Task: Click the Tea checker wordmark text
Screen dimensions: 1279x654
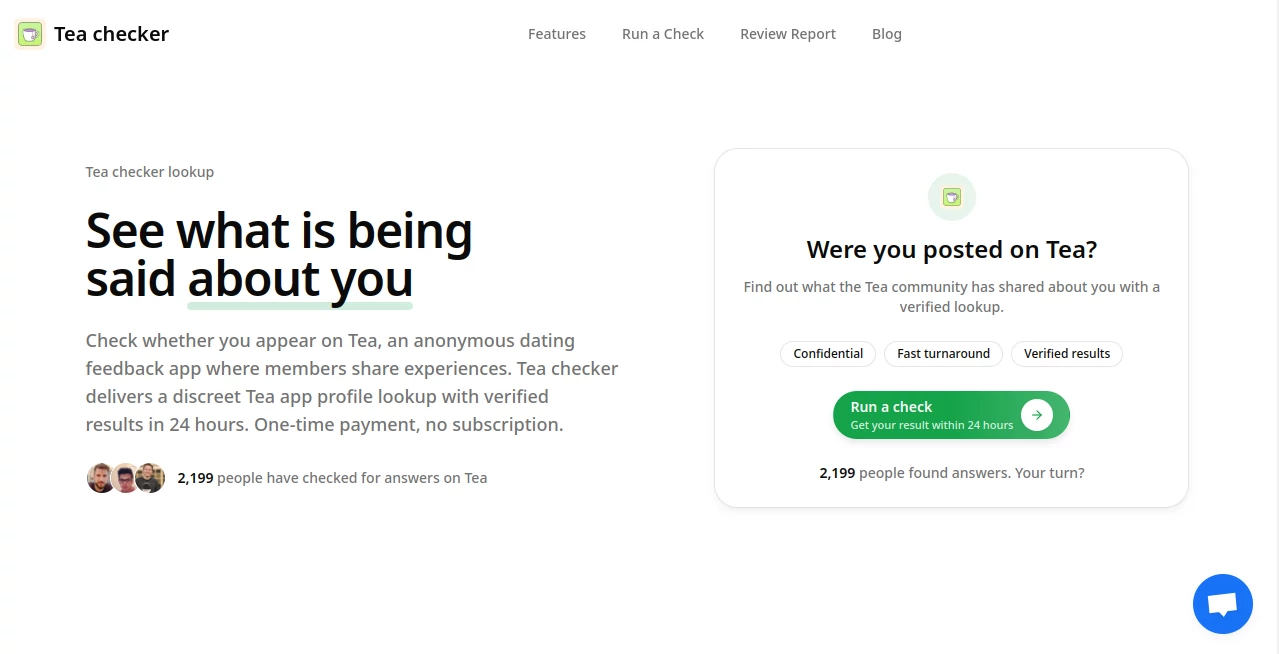Action: (x=111, y=33)
